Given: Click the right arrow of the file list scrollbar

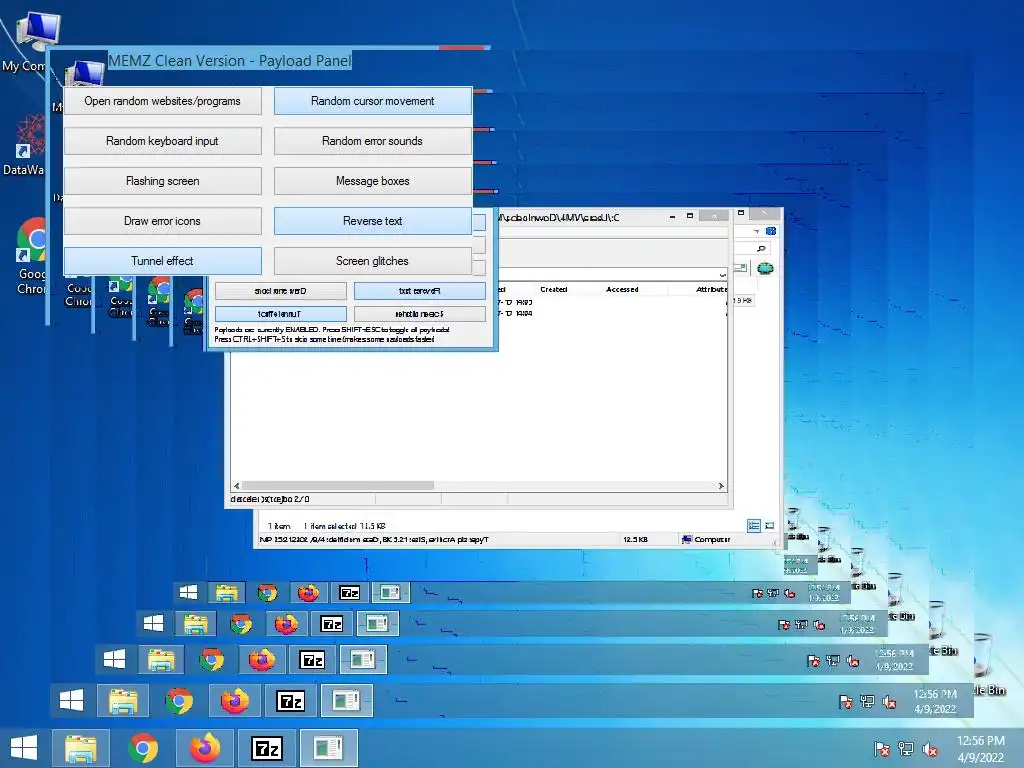Looking at the screenshot, I should [721, 486].
